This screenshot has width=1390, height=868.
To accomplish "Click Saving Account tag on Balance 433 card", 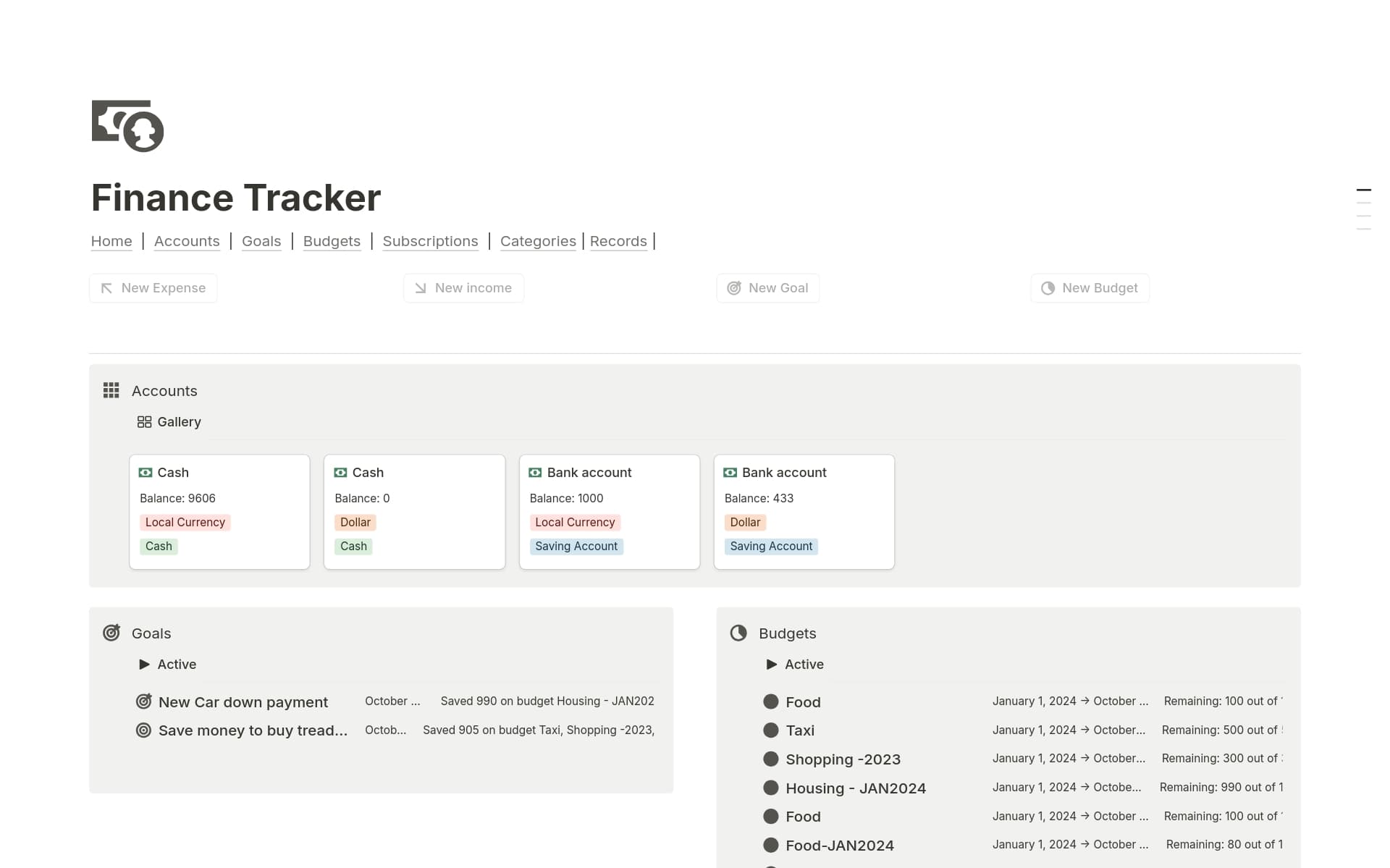I will point(771,547).
